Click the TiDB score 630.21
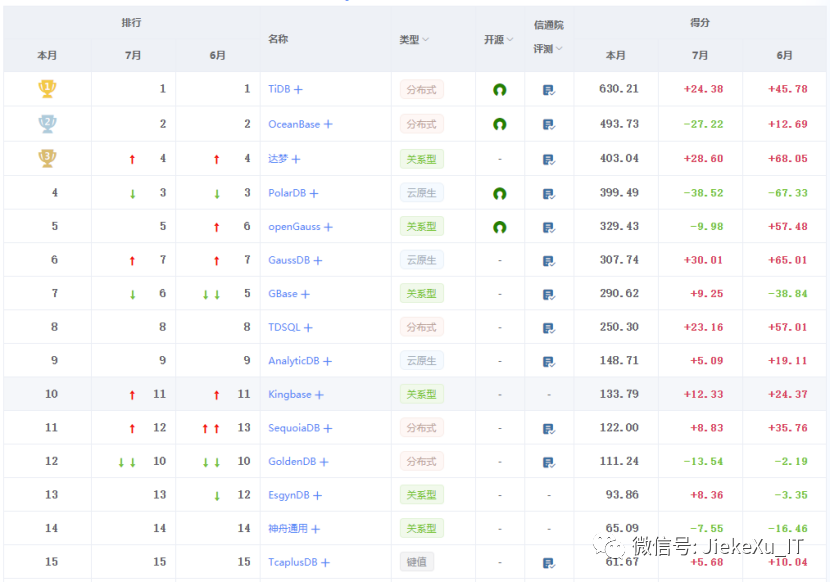Image resolution: width=830 pixels, height=583 pixels. [619, 88]
